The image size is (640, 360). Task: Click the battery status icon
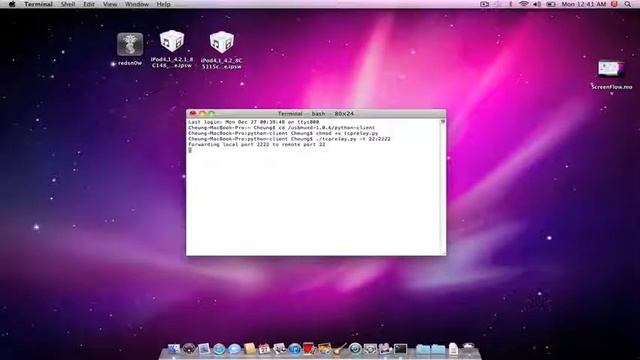point(551,4)
